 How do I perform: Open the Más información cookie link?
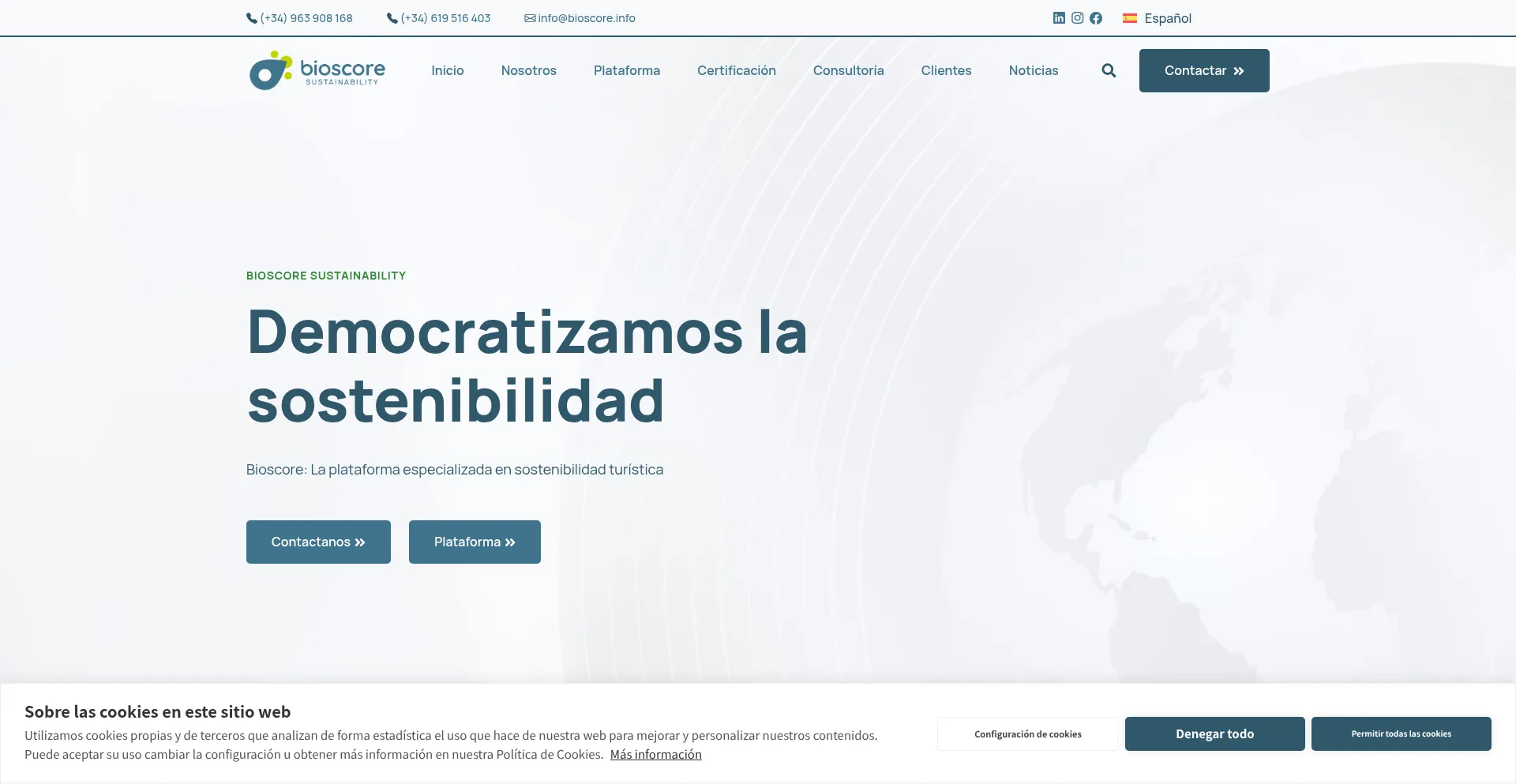tap(655, 754)
